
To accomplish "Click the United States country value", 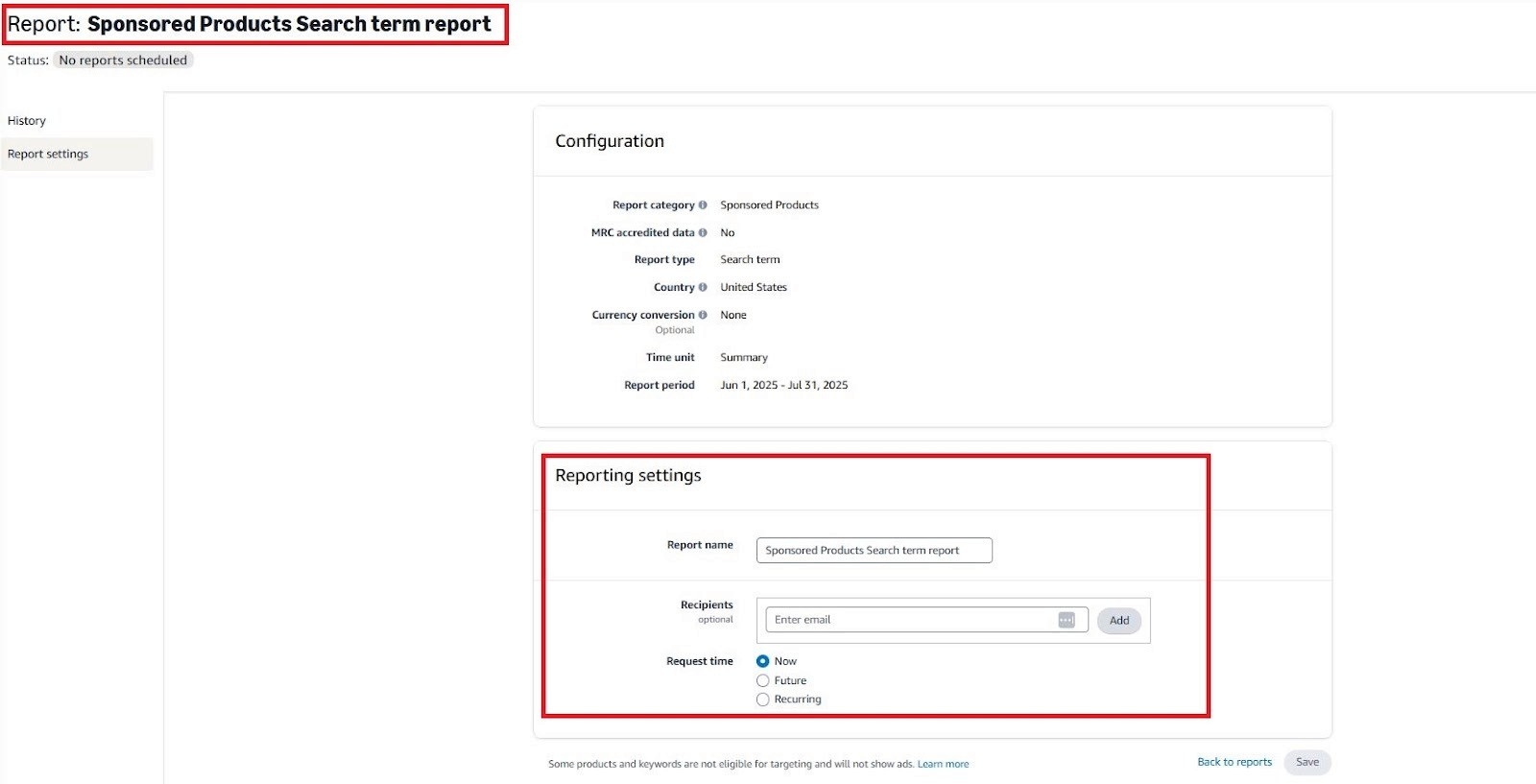I will point(754,287).
